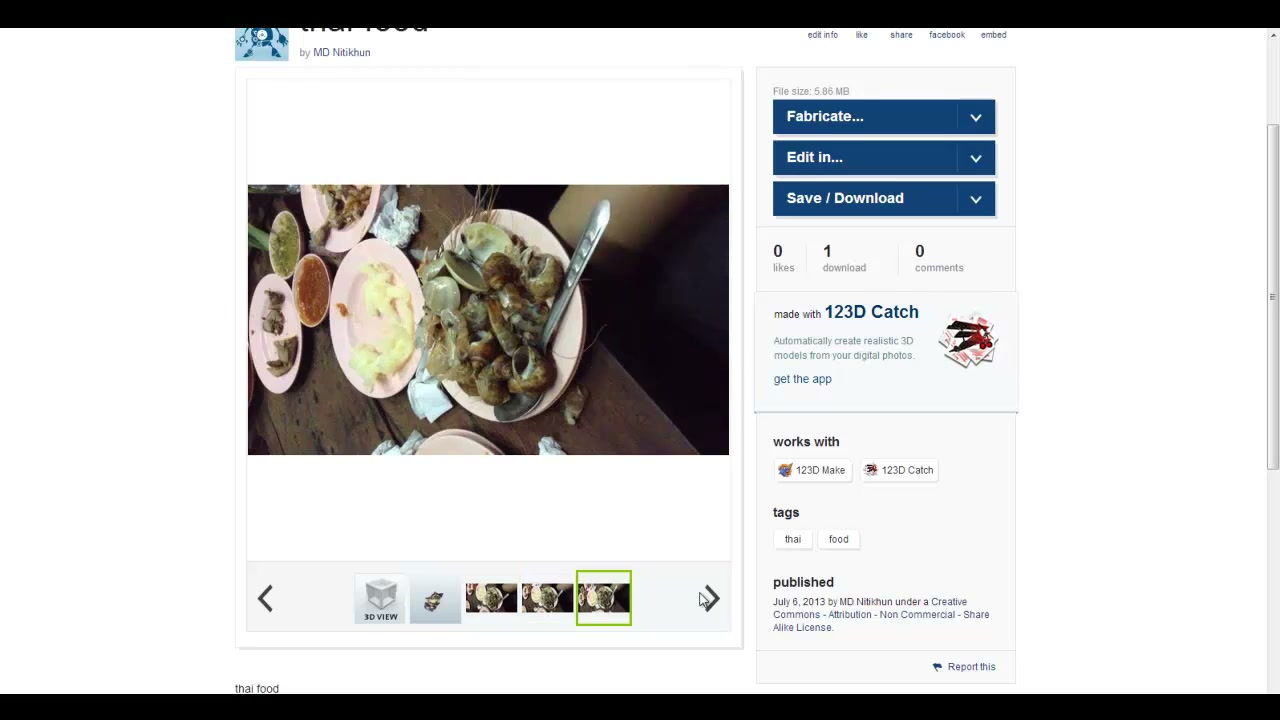Click the 0 likes counter
Viewport: 1280px width, 720px height.
783,258
